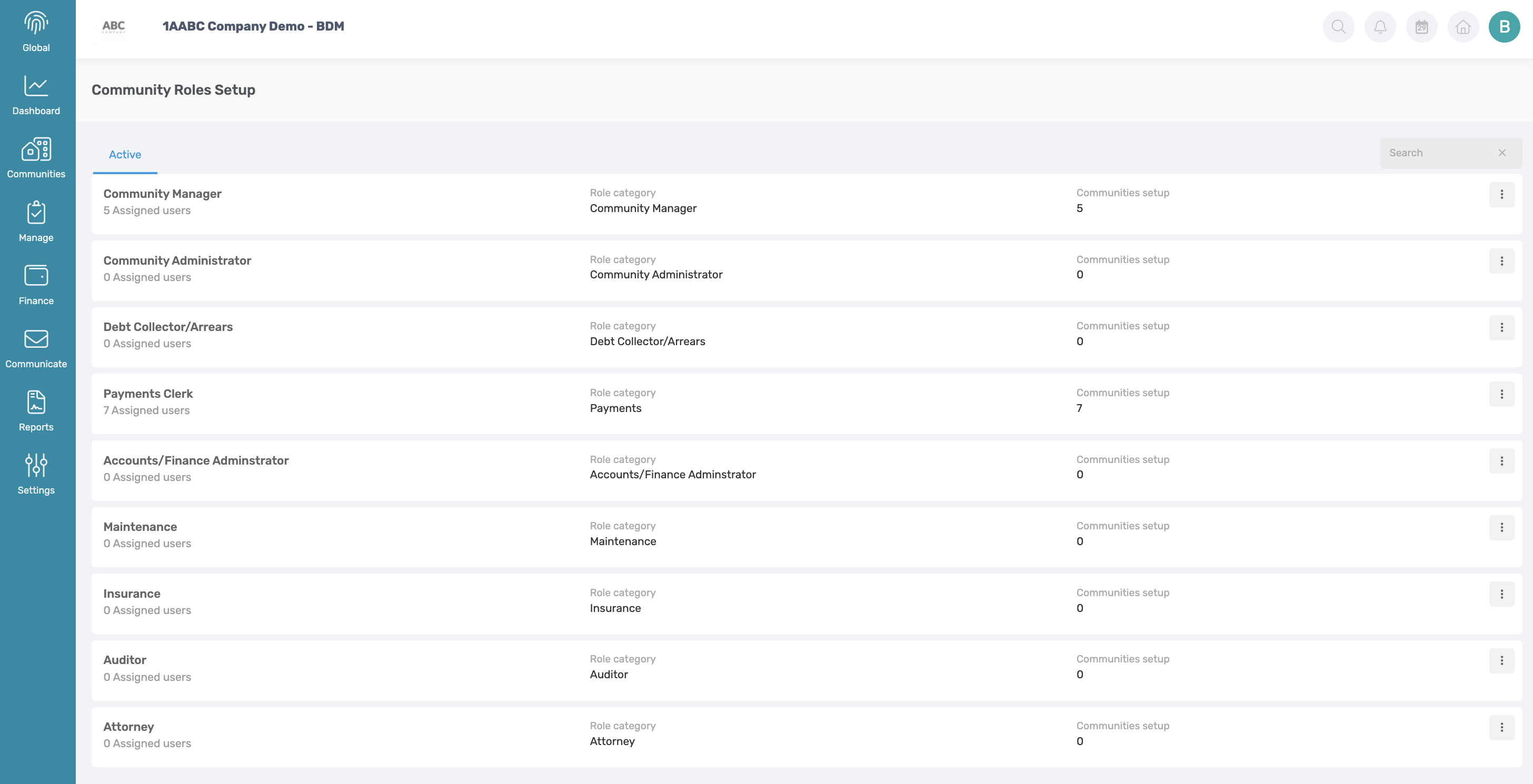Open the calendar icon in header
Viewport: 1533px width, 784px height.
pos(1421,27)
